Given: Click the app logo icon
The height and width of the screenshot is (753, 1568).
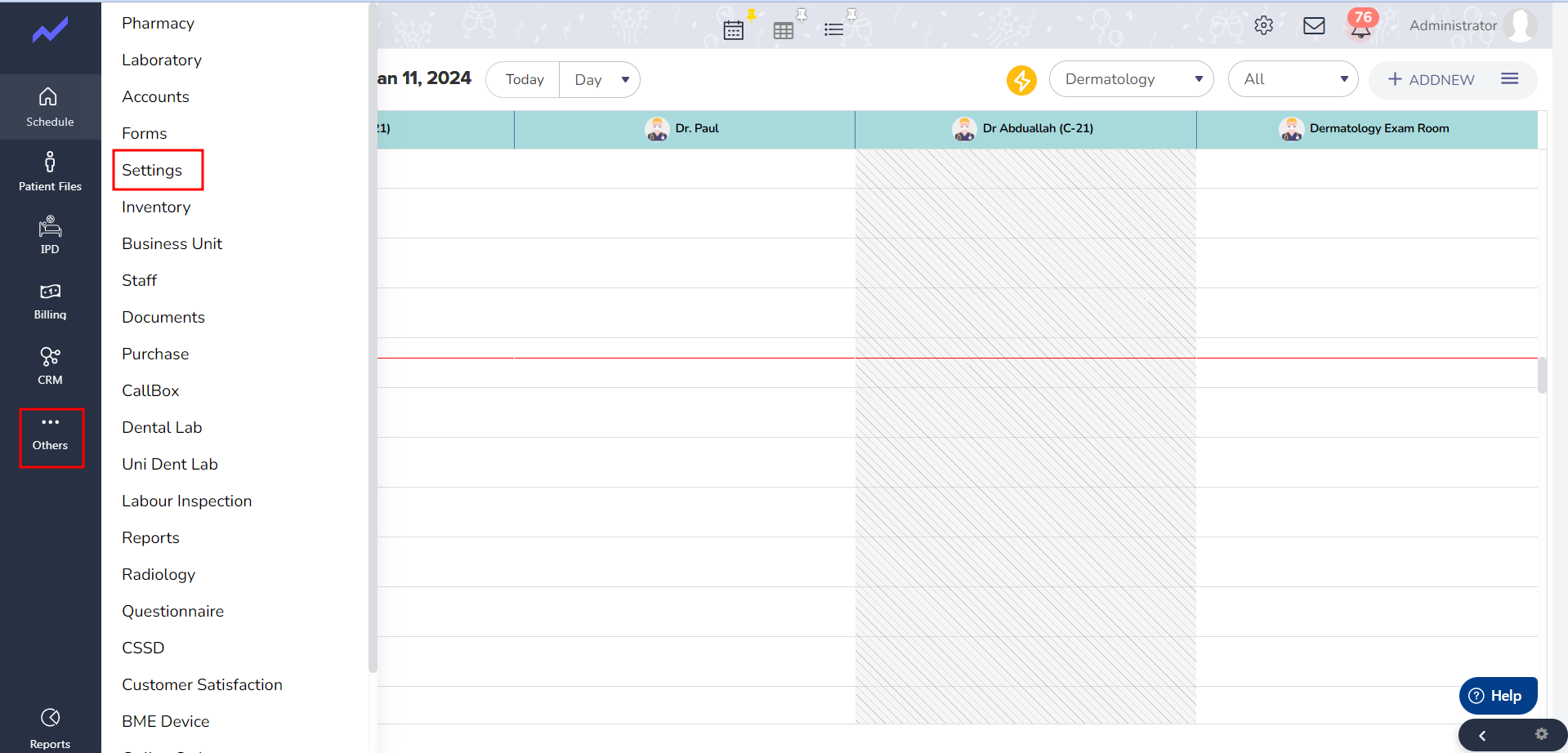Looking at the screenshot, I should pos(50,31).
